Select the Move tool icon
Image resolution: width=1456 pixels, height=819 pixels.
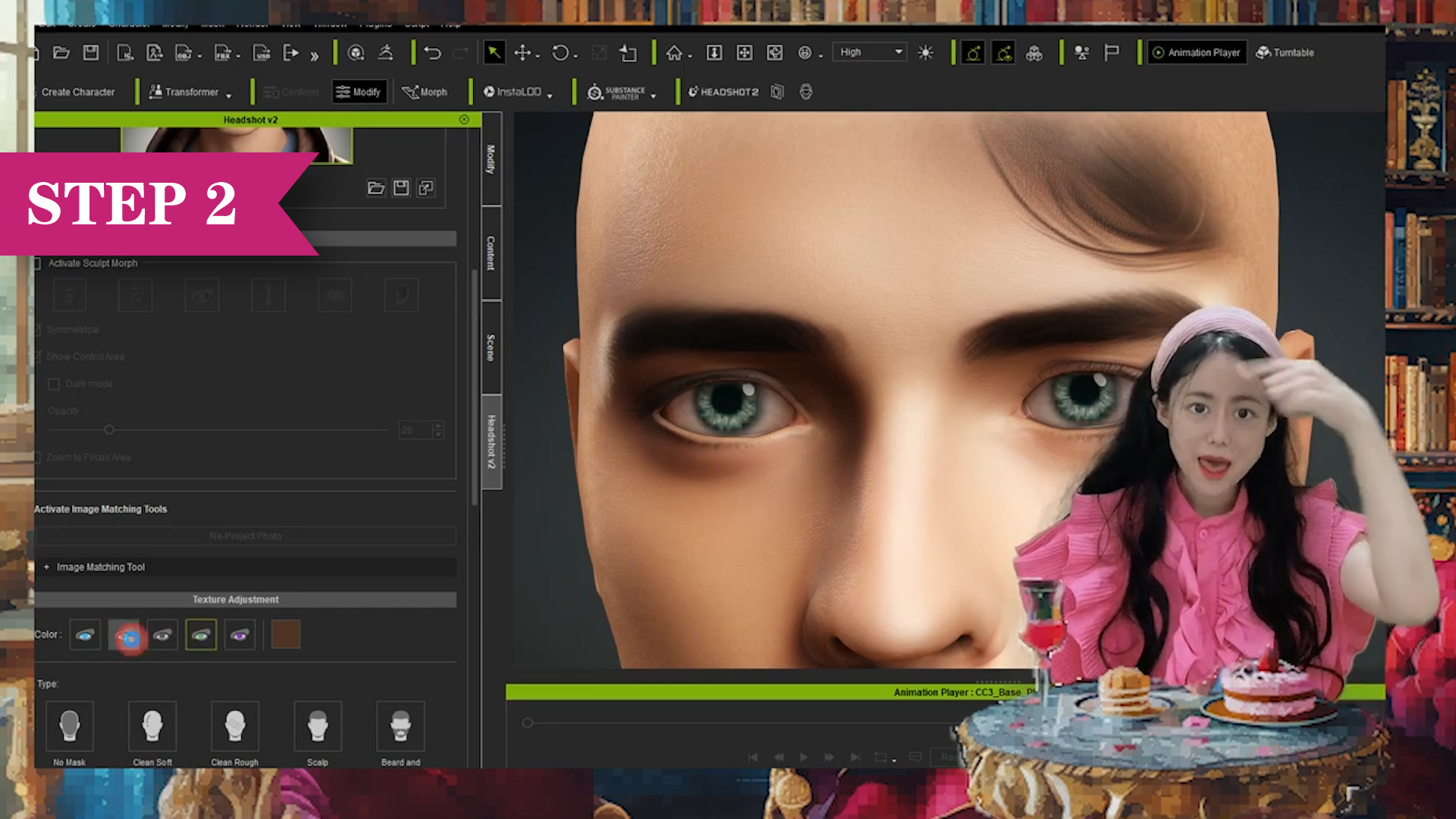coord(522,53)
